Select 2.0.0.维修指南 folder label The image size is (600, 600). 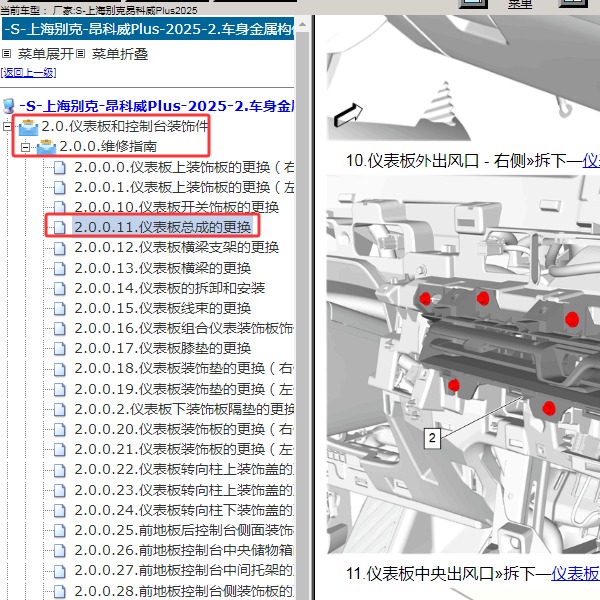tap(108, 147)
